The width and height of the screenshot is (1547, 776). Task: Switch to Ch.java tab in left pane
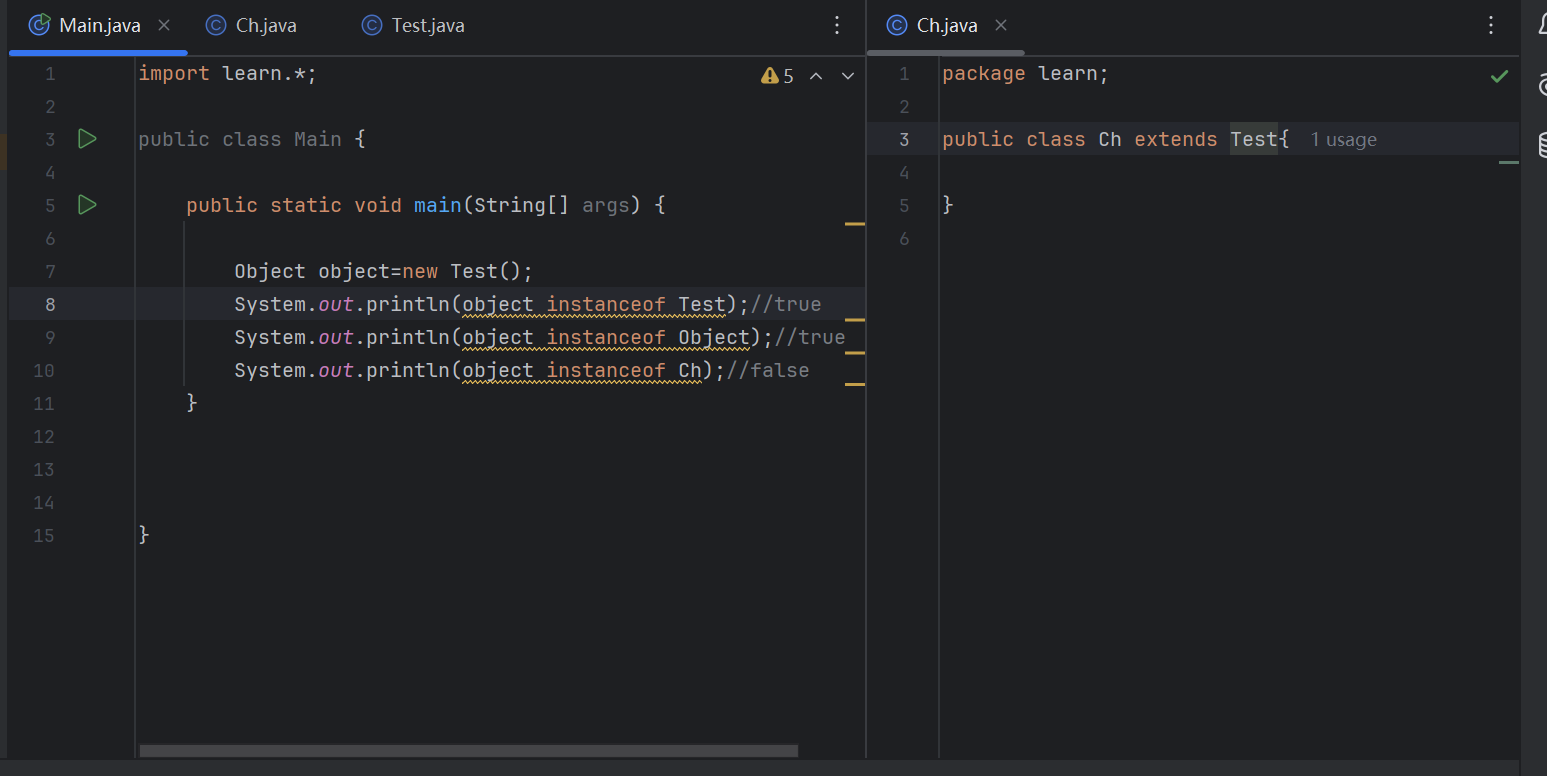252,26
